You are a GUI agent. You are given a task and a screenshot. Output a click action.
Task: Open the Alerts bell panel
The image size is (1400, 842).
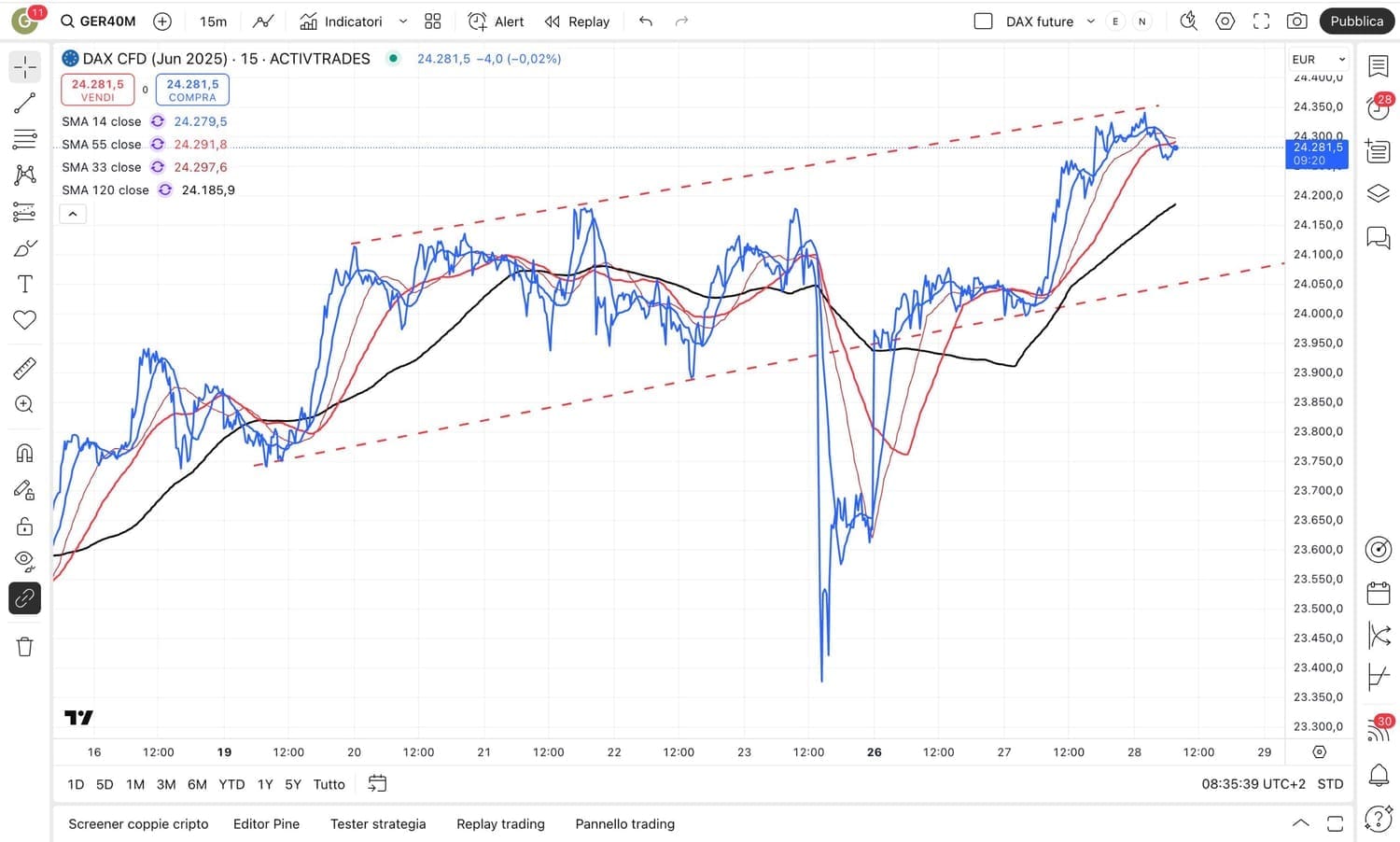(1379, 774)
